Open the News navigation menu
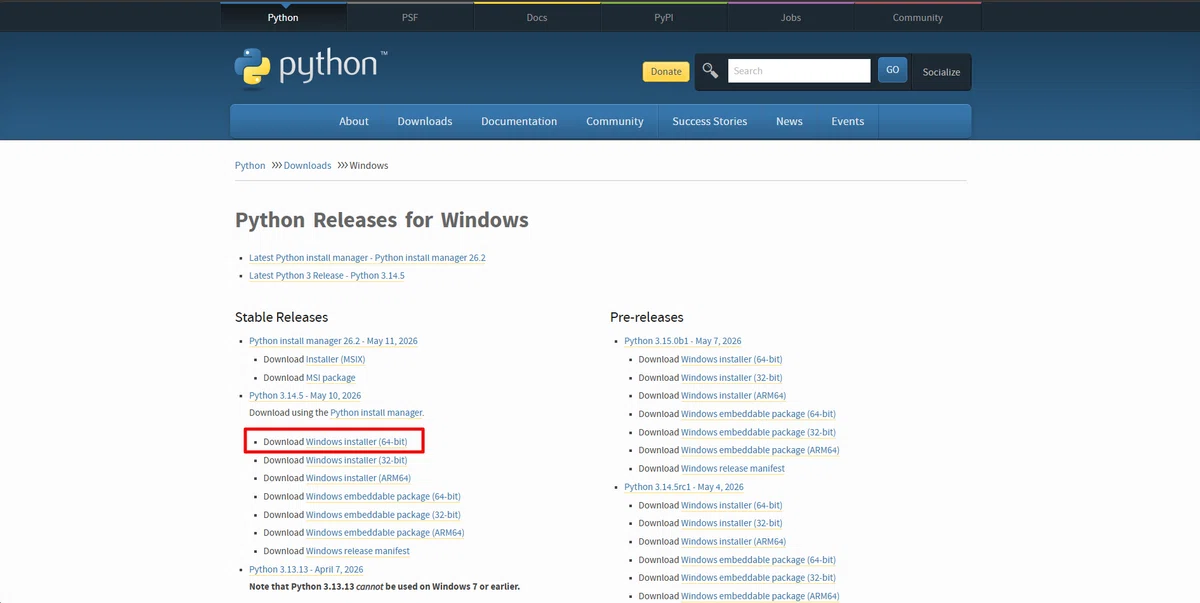 789,121
